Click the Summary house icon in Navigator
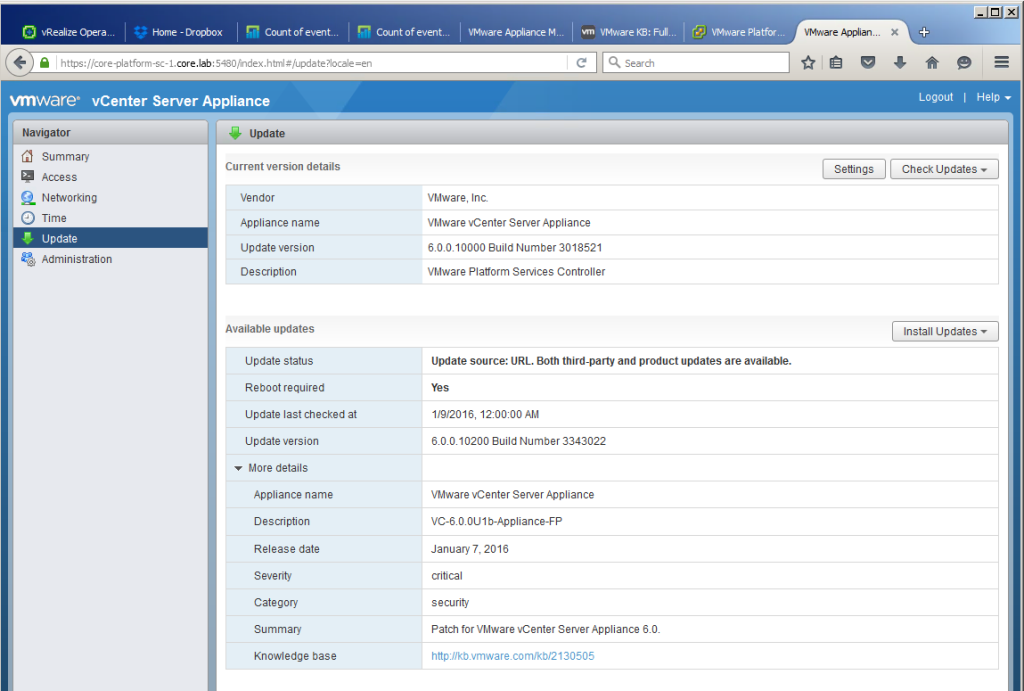Image resolution: width=1024 pixels, height=691 pixels. coord(27,156)
